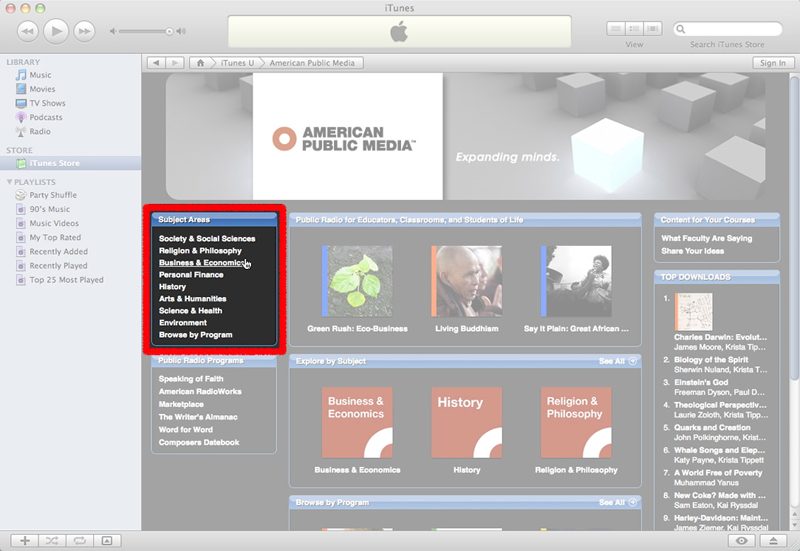Viewport: 800px width, 551px height.
Task: Open Composers Datebook program
Action: point(199,443)
